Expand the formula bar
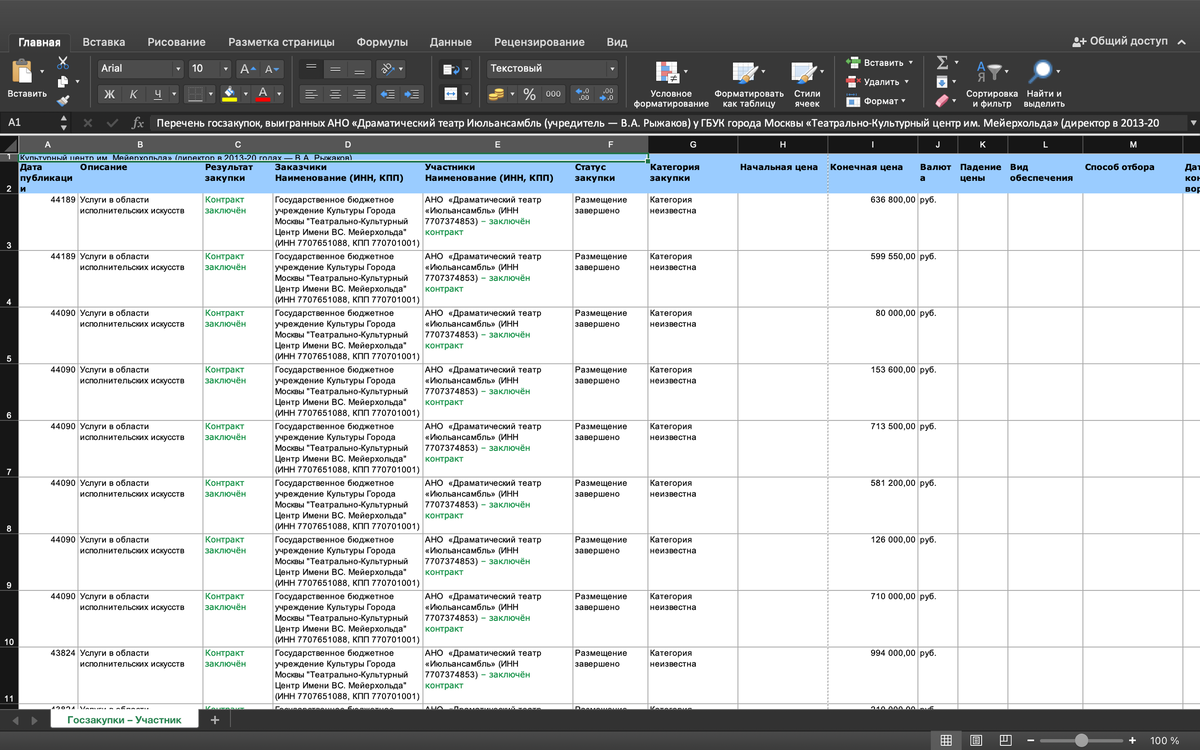This screenshot has width=1200, height=750. (1192, 122)
